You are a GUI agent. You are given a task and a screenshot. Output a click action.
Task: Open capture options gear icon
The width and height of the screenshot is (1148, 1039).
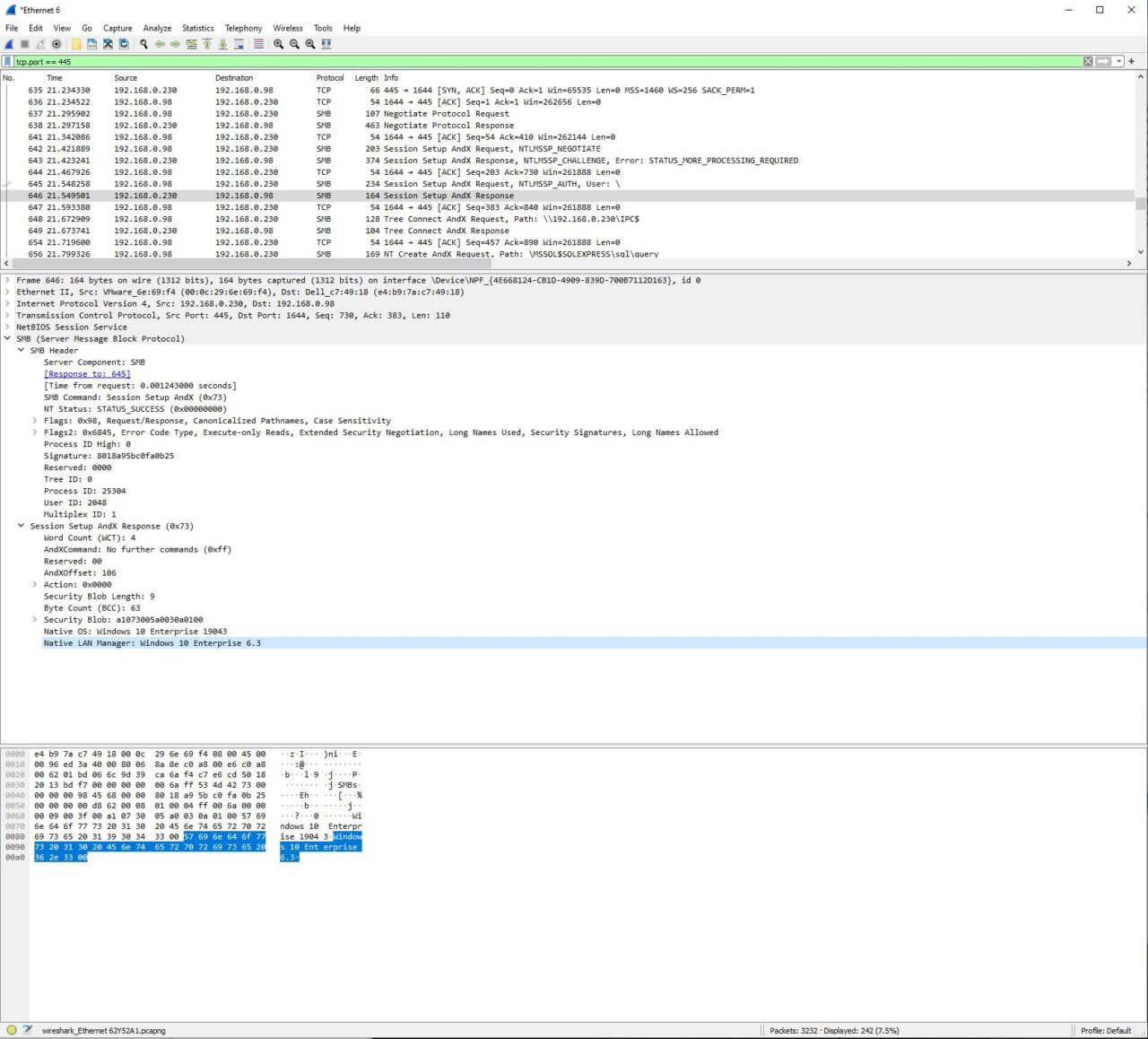(x=57, y=44)
